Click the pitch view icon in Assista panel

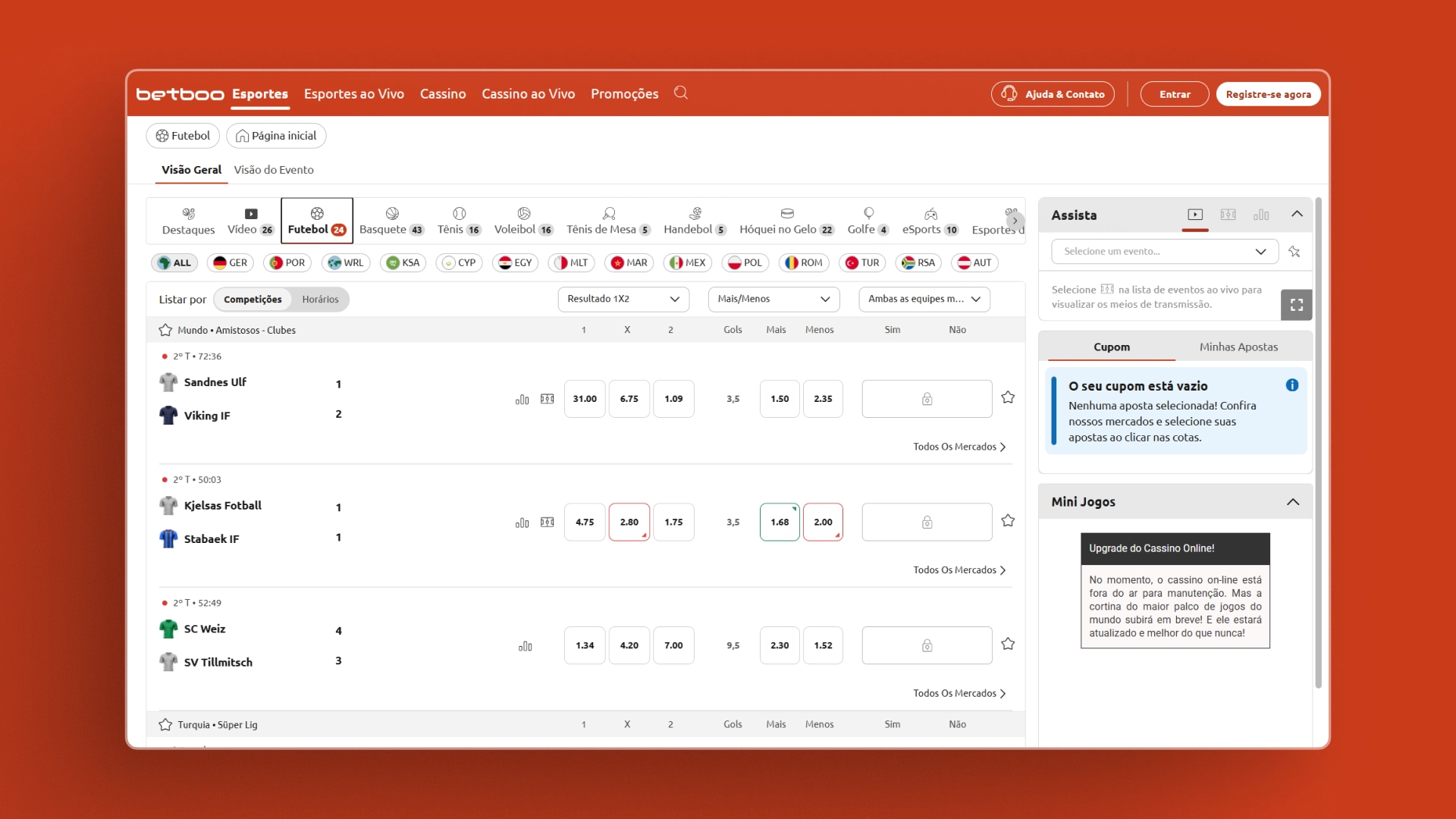point(1228,215)
